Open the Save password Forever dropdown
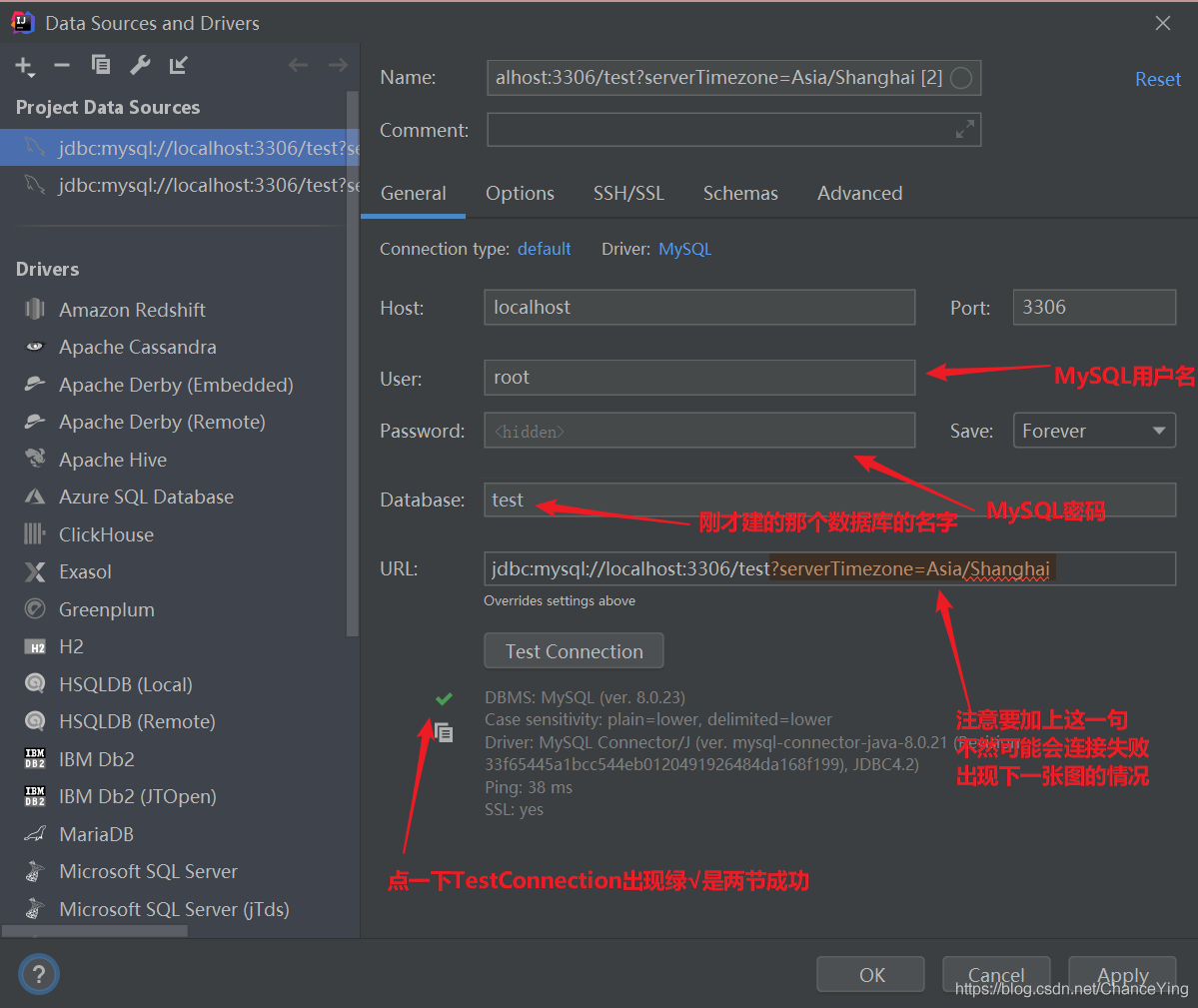This screenshot has width=1198, height=1008. (1094, 431)
